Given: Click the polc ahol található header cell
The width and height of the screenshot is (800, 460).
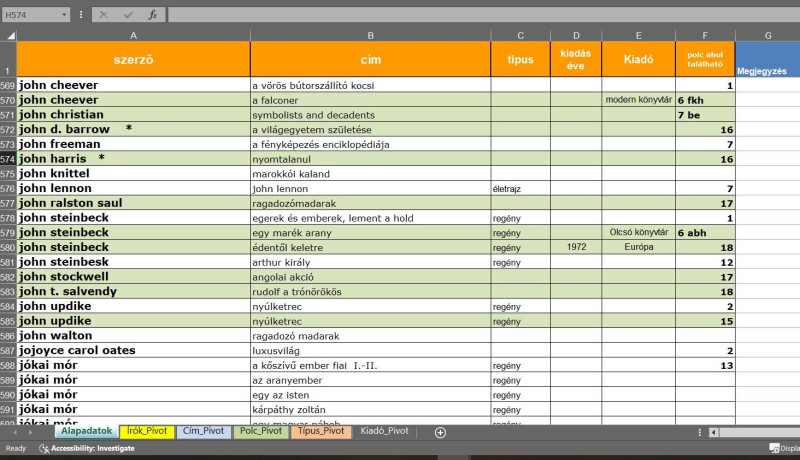Looking at the screenshot, I should (x=705, y=59).
